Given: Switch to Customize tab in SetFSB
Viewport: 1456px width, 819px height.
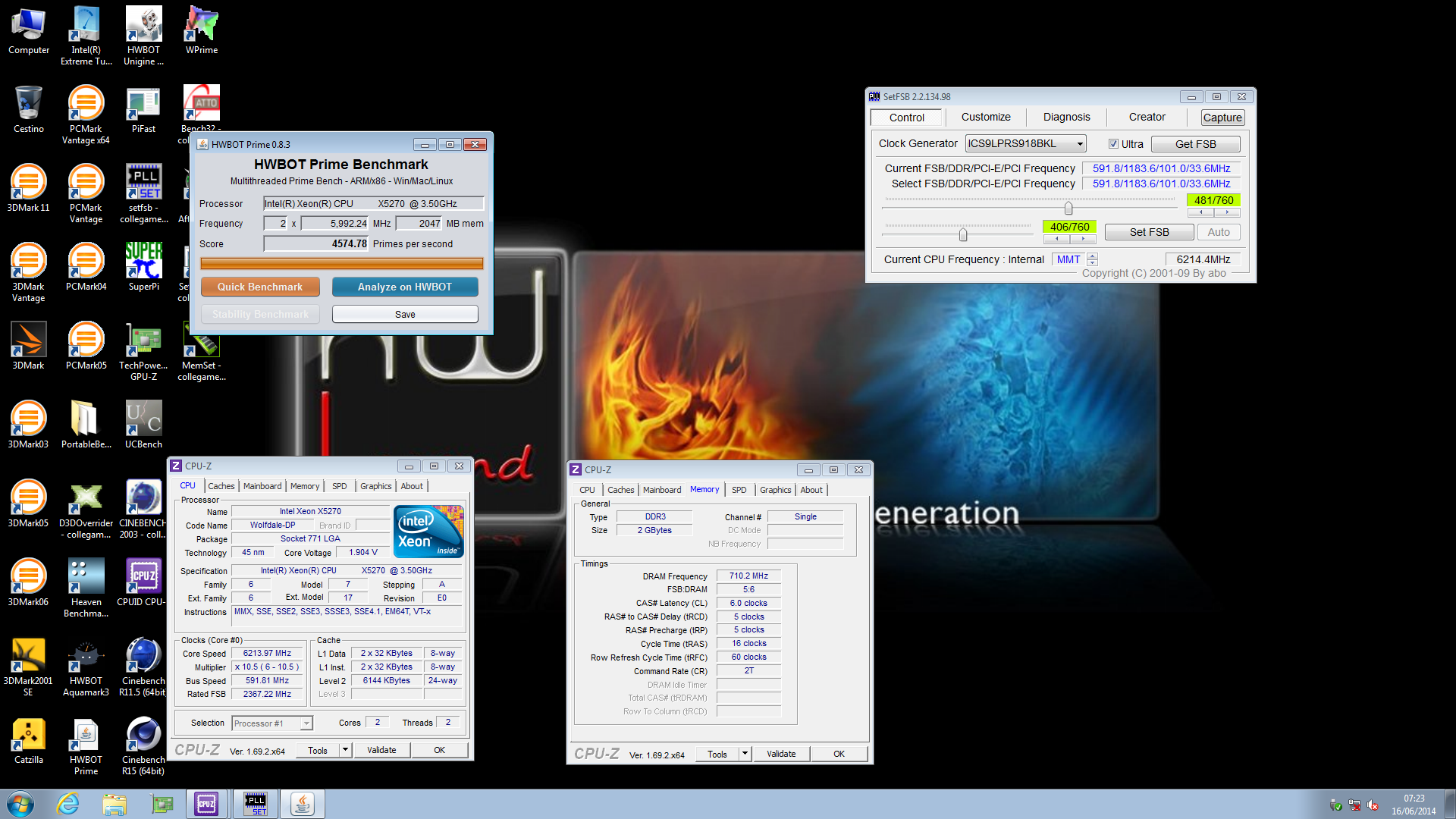Looking at the screenshot, I should click(985, 117).
